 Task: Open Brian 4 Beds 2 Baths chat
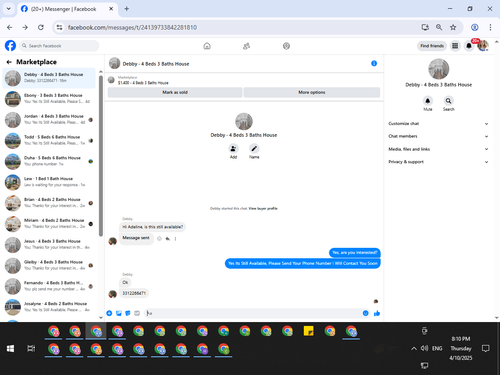(49, 203)
